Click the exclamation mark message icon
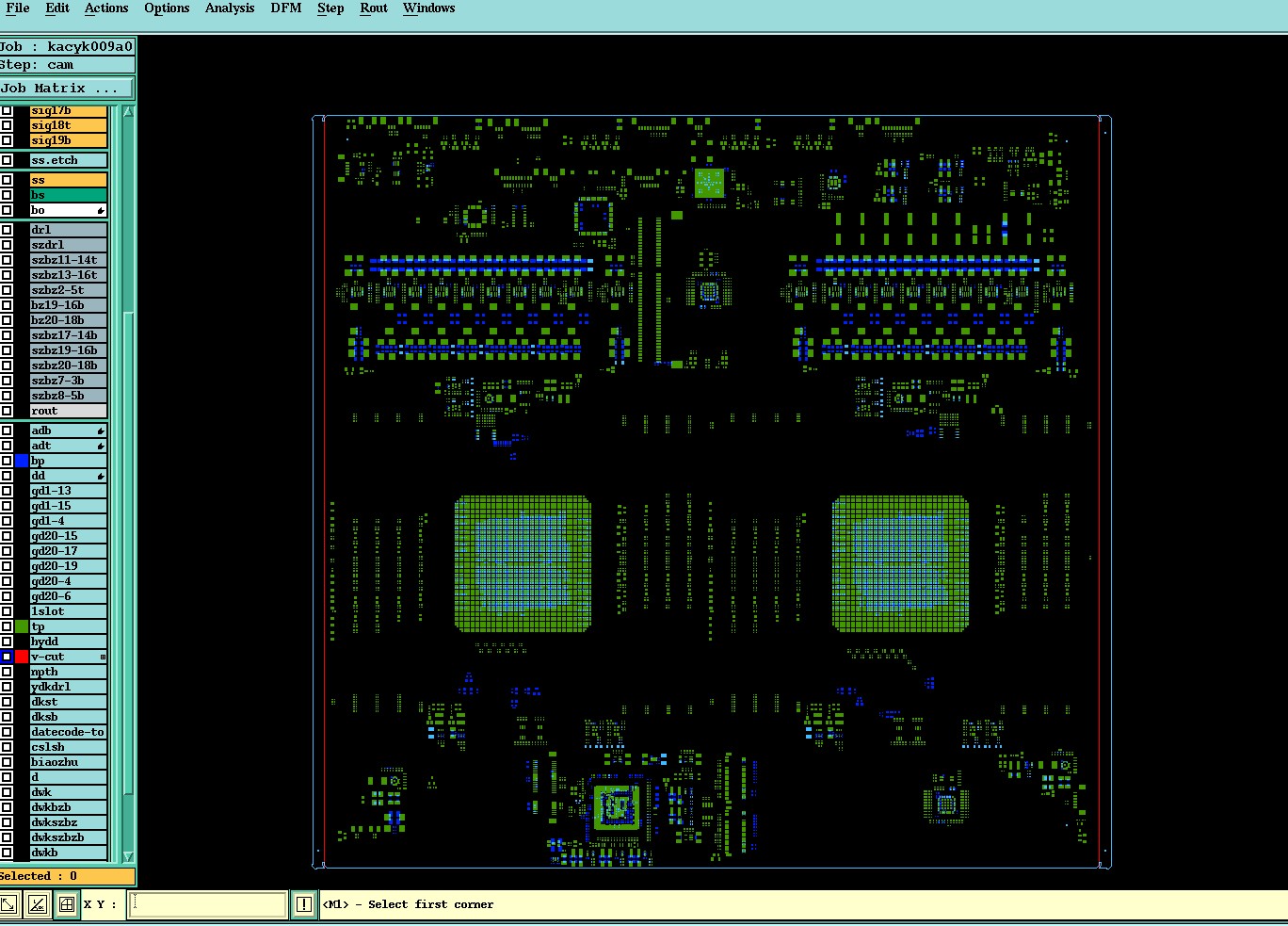Viewport: 1288px width, 926px height. pos(303,904)
